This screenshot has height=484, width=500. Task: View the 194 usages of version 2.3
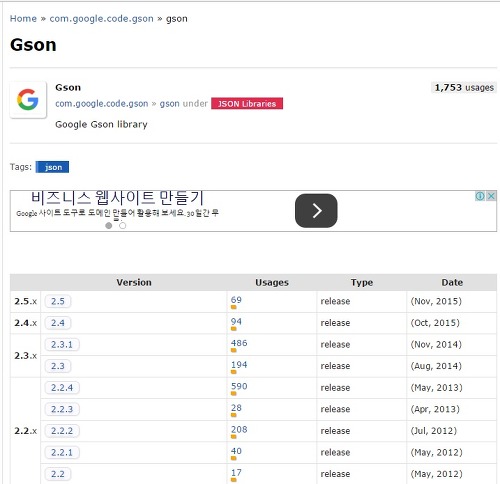239,364
